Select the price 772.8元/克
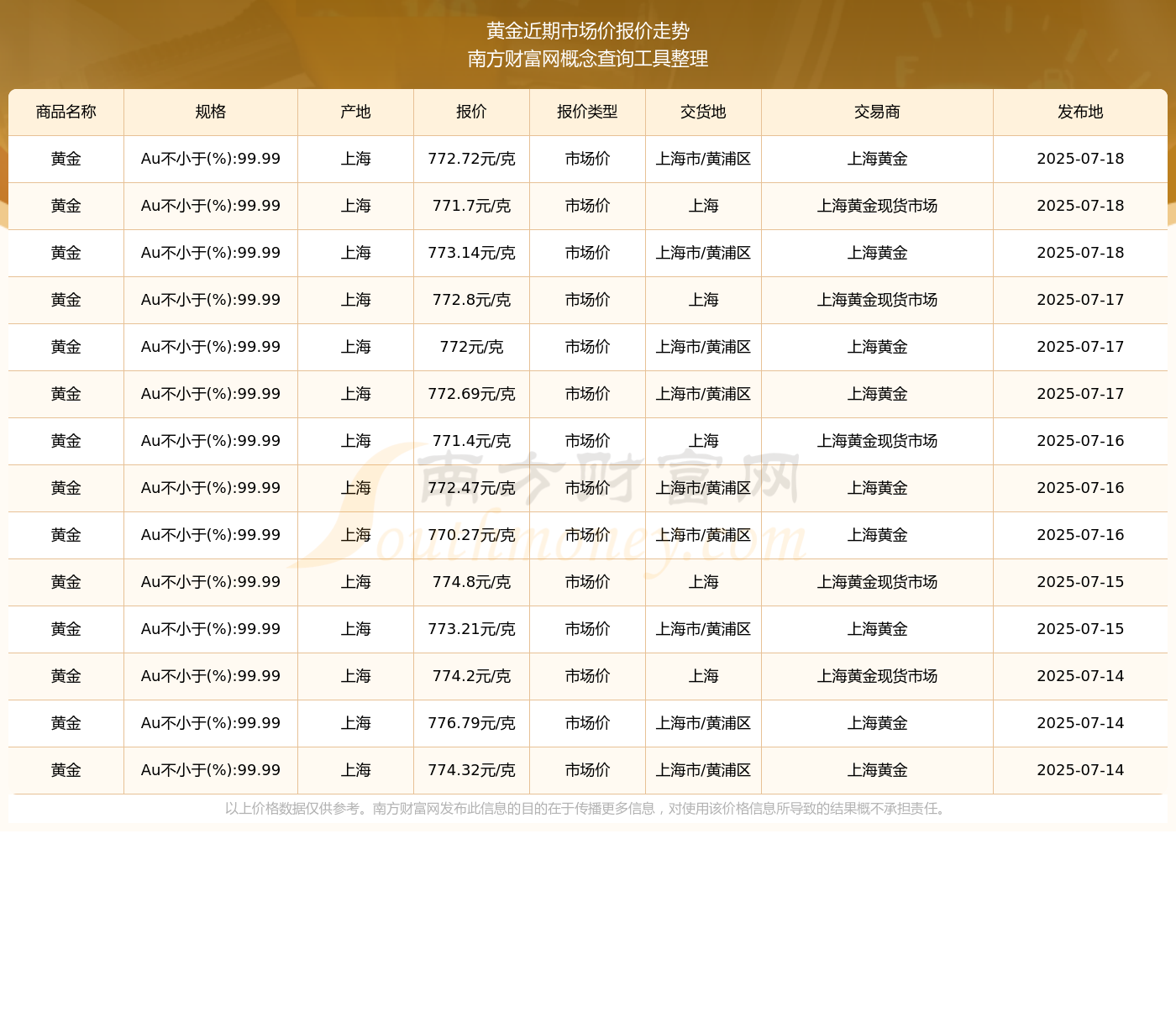 click(x=472, y=300)
